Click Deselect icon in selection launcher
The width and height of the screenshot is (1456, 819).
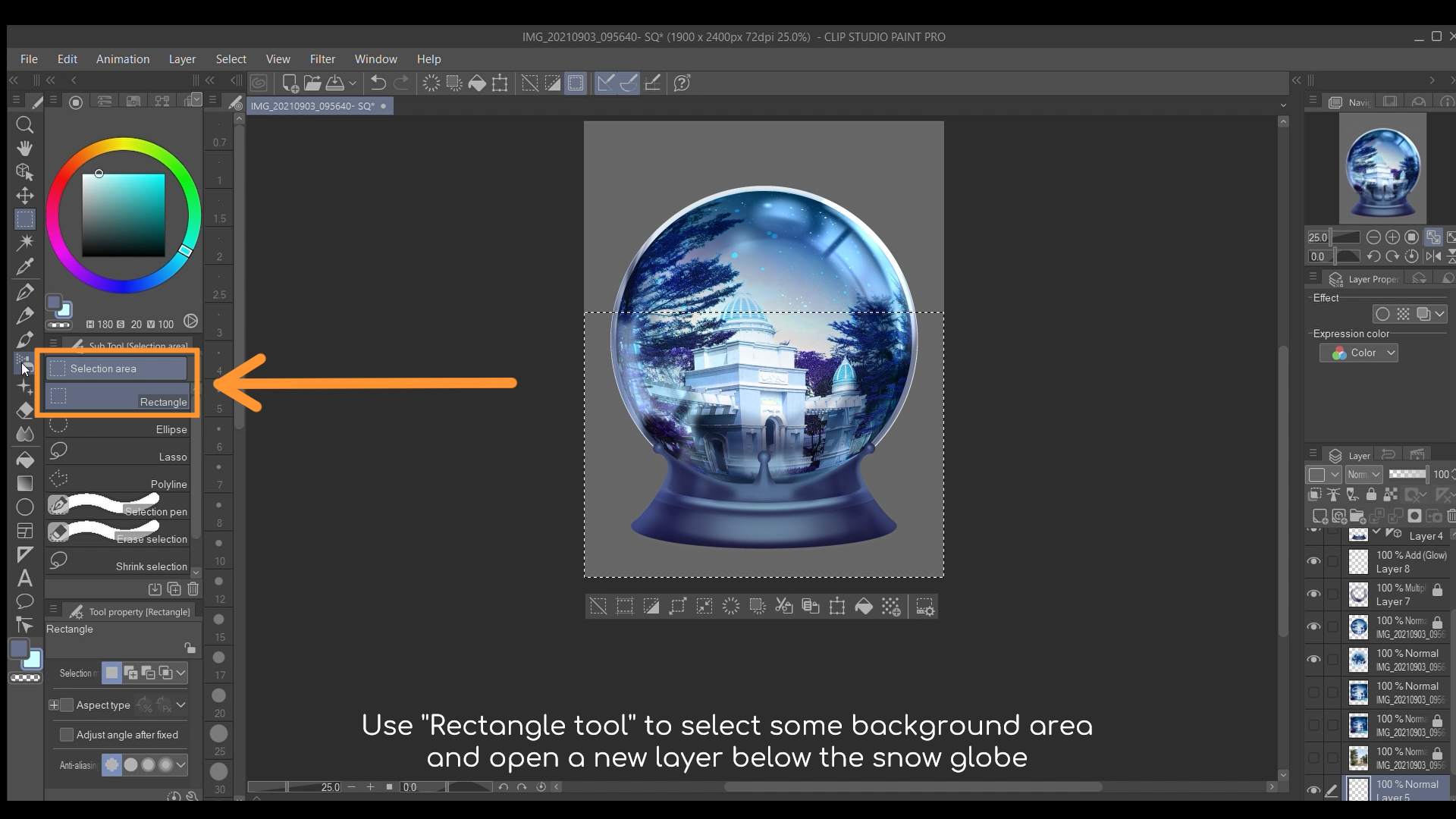tap(598, 607)
